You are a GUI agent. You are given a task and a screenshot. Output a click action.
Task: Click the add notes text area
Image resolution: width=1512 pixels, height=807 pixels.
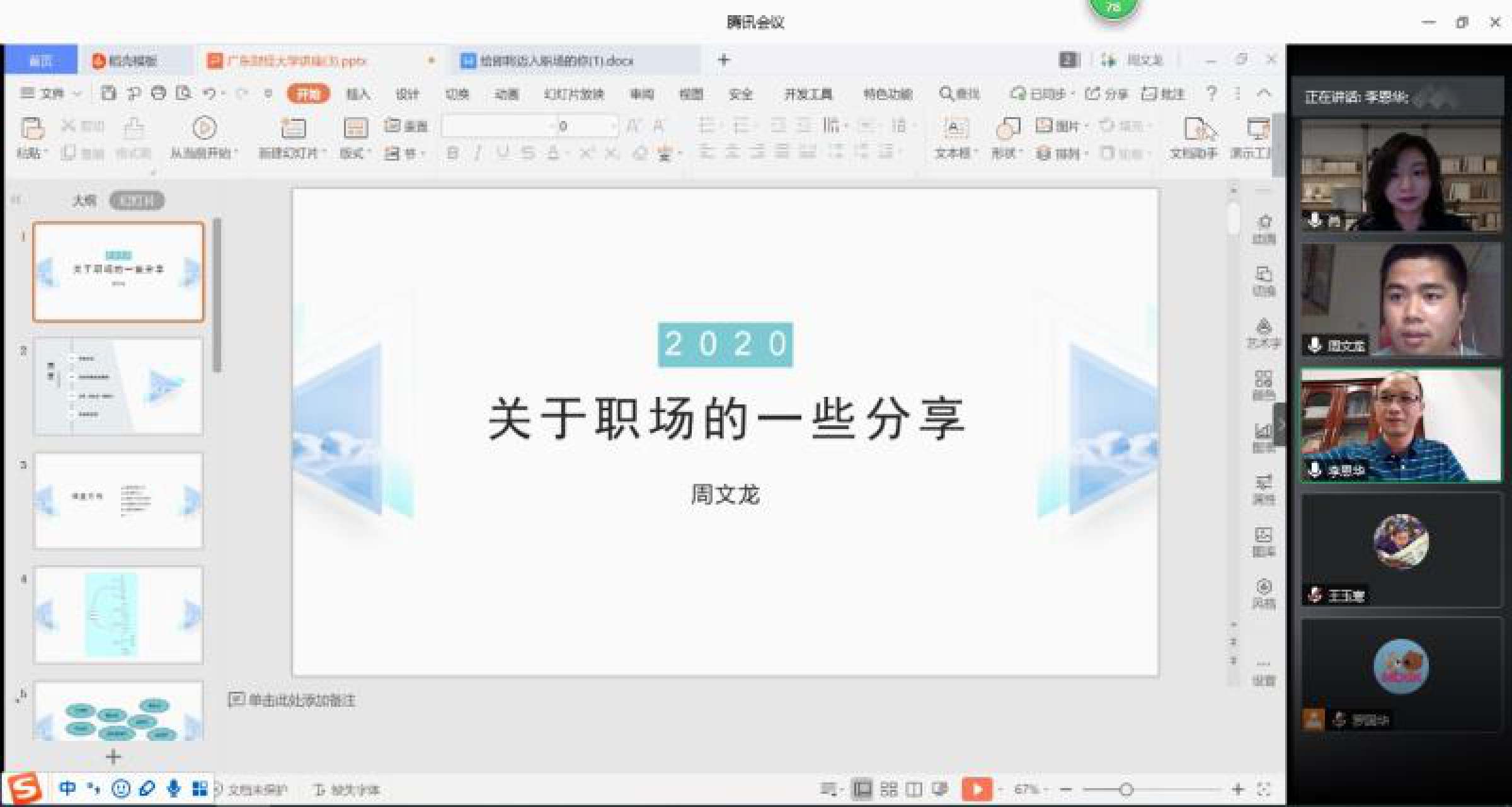pyautogui.click(x=301, y=701)
